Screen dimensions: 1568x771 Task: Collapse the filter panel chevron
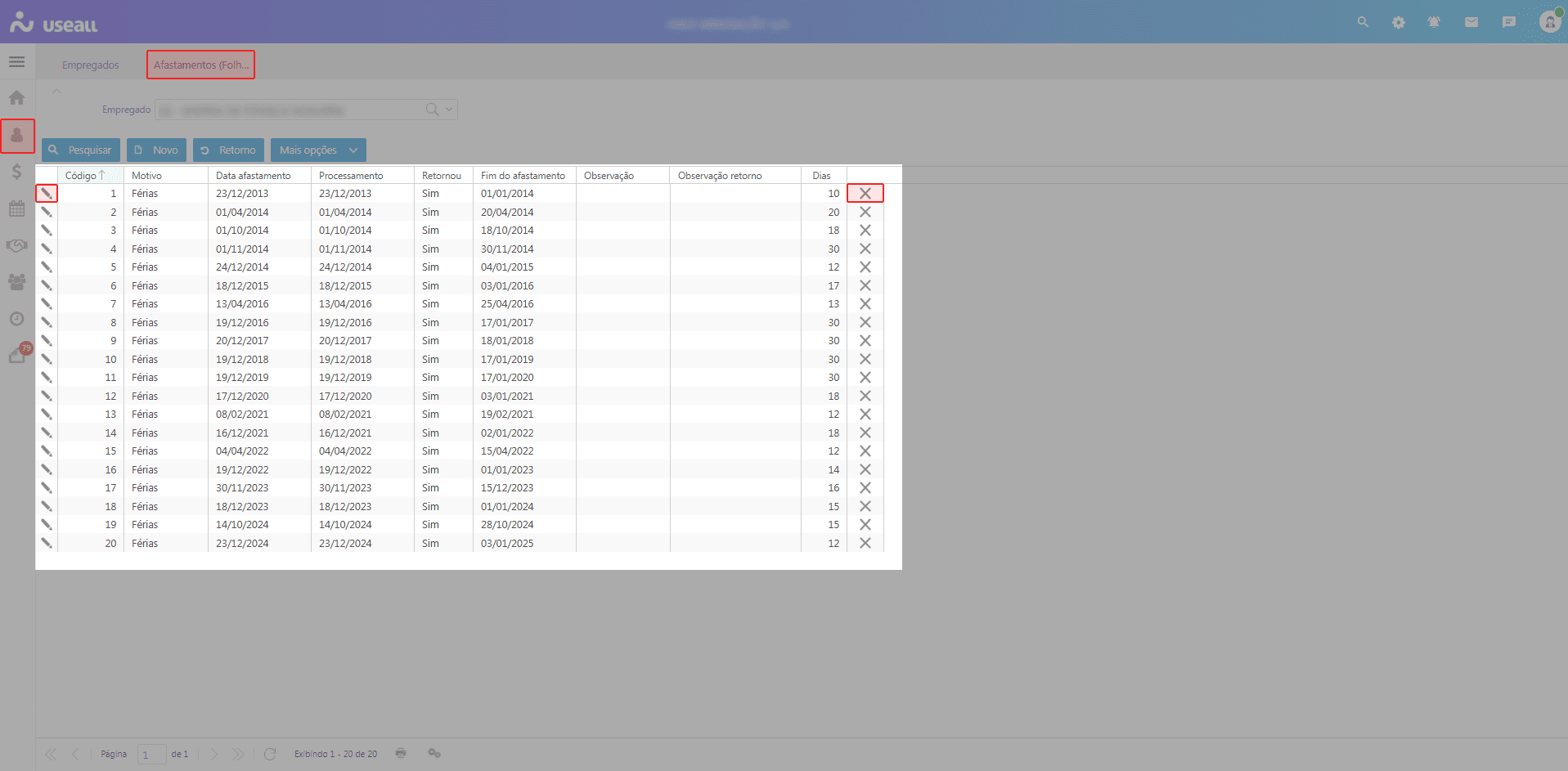(56, 91)
